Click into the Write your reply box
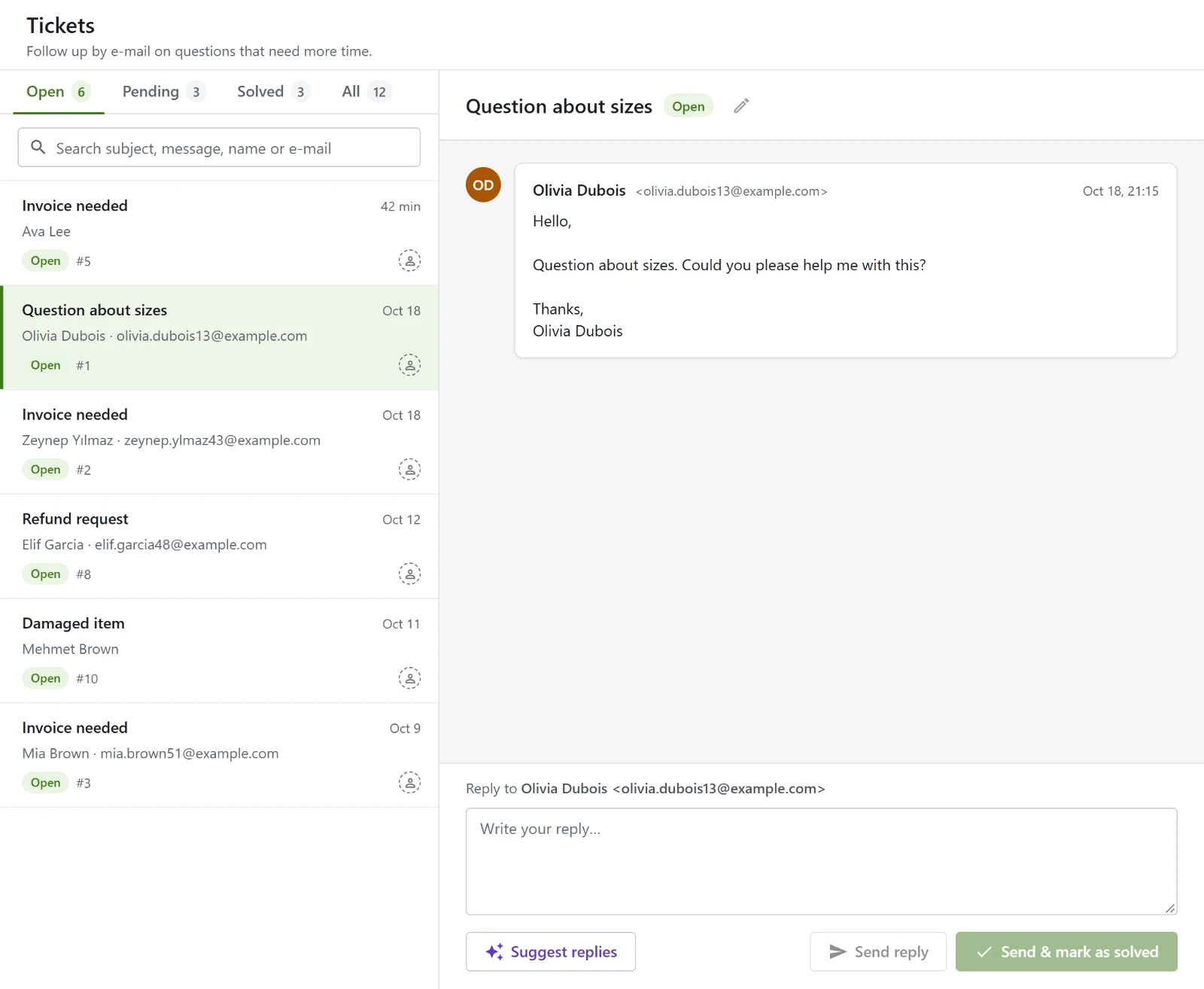The width and height of the screenshot is (1204, 989). point(822,862)
